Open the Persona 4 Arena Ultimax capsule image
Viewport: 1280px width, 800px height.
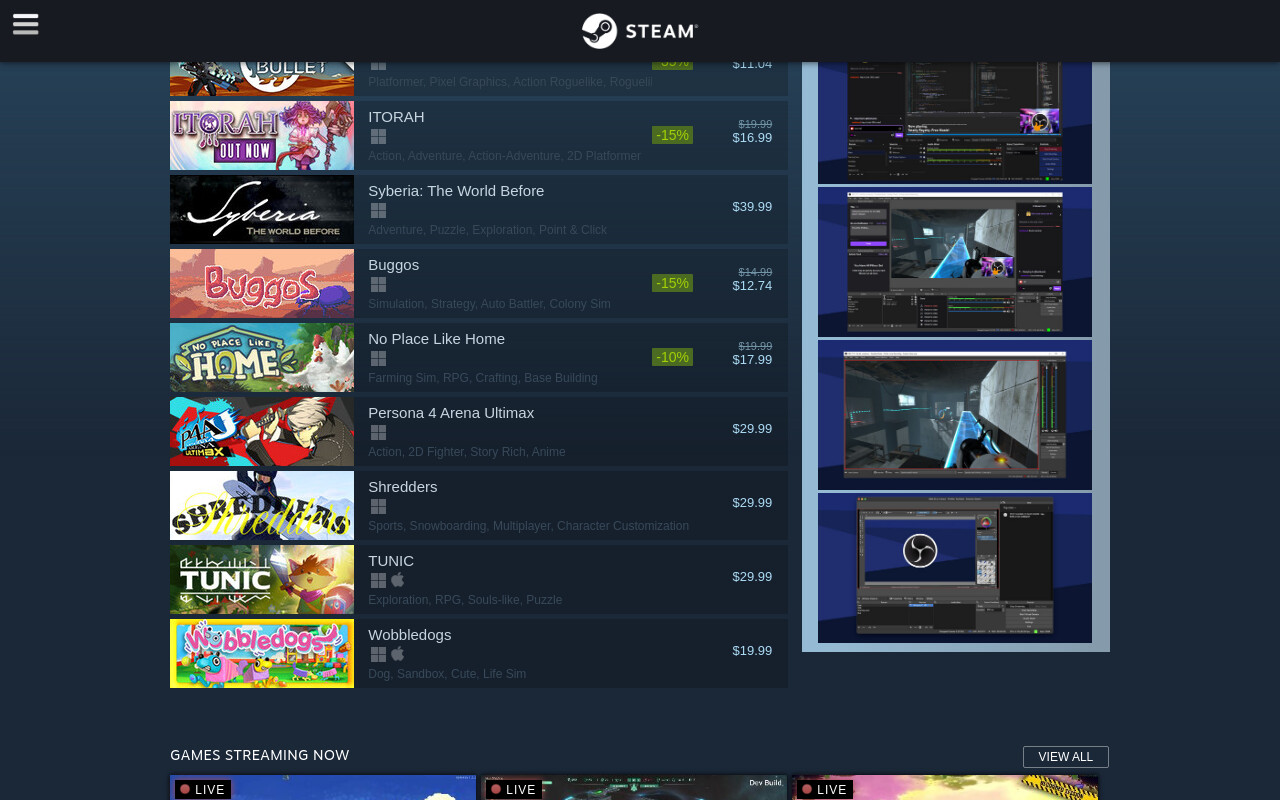point(262,431)
